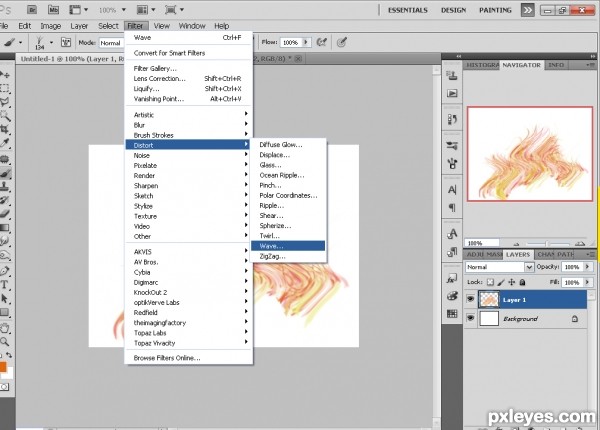
Task: Switch to the Navigator tab
Action: [x=521, y=65]
